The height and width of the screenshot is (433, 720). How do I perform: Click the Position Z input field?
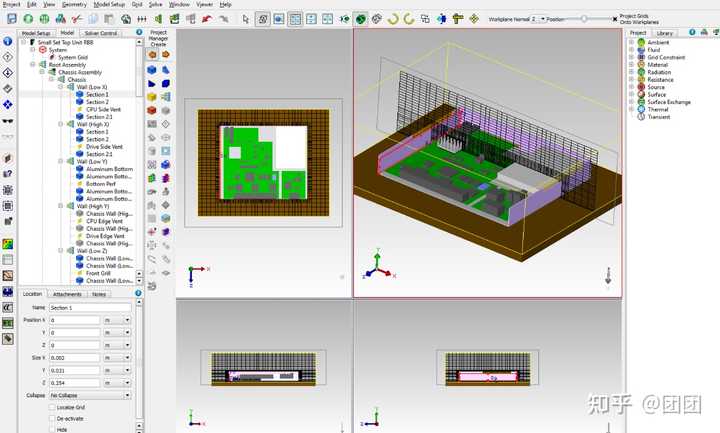[74, 345]
